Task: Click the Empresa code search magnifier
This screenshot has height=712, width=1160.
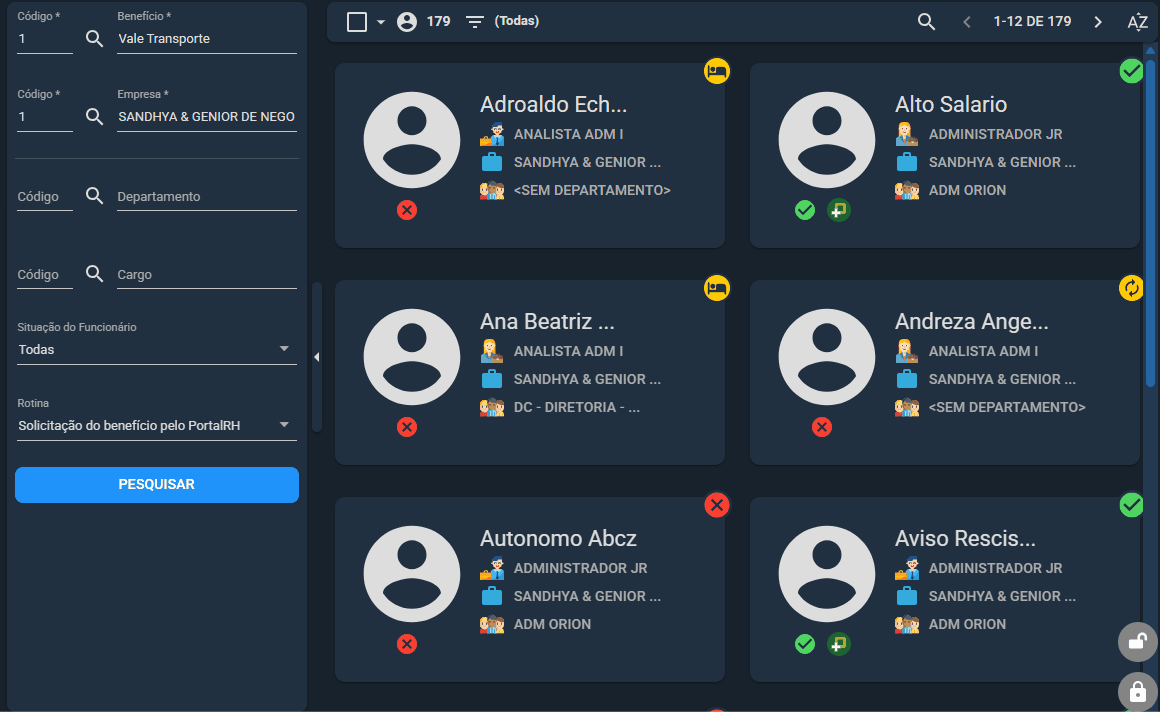Action: tap(94, 116)
